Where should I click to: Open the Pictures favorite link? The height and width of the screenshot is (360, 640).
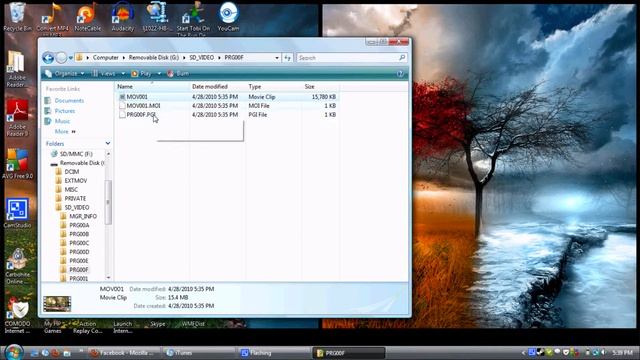point(64,111)
